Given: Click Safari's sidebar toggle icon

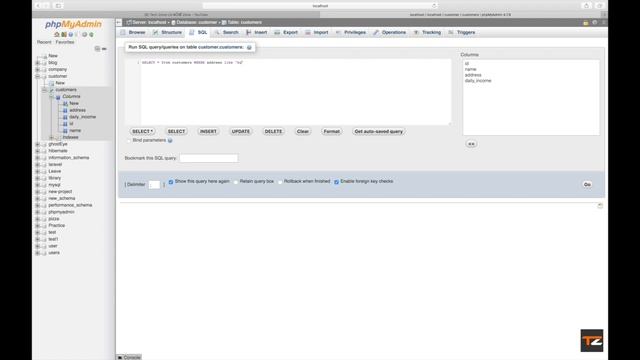Looking at the screenshot, I should tap(58, 6).
